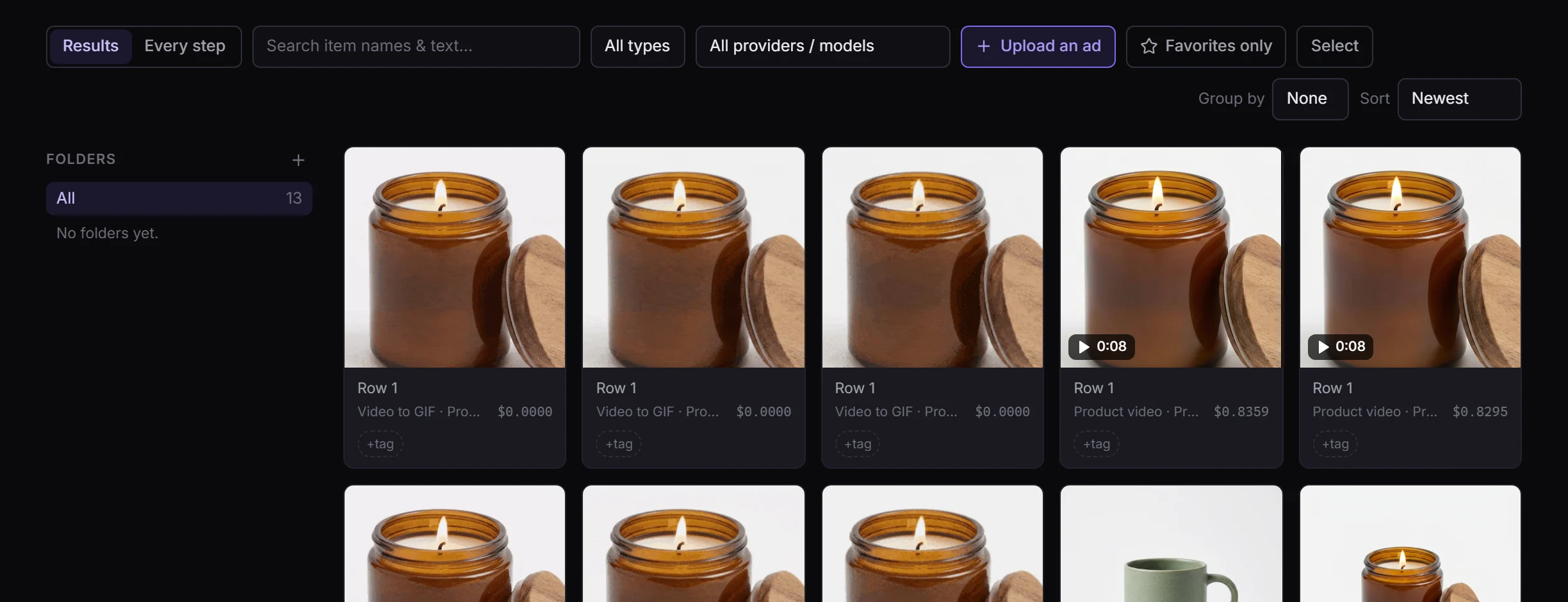This screenshot has height=602, width=1568.
Task: Click the plus icon in Upload an ad
Action: (984, 46)
